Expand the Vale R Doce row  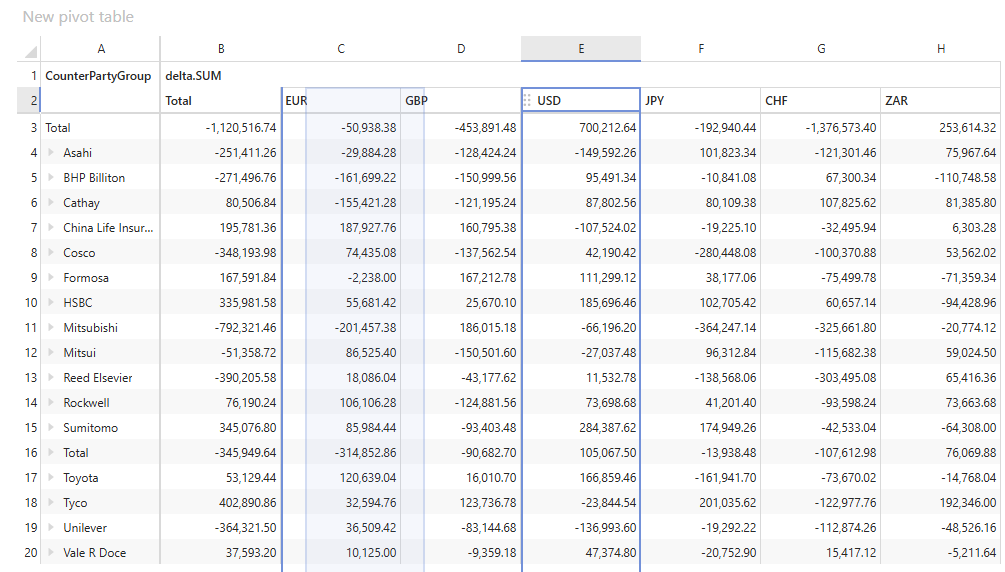tap(51, 553)
